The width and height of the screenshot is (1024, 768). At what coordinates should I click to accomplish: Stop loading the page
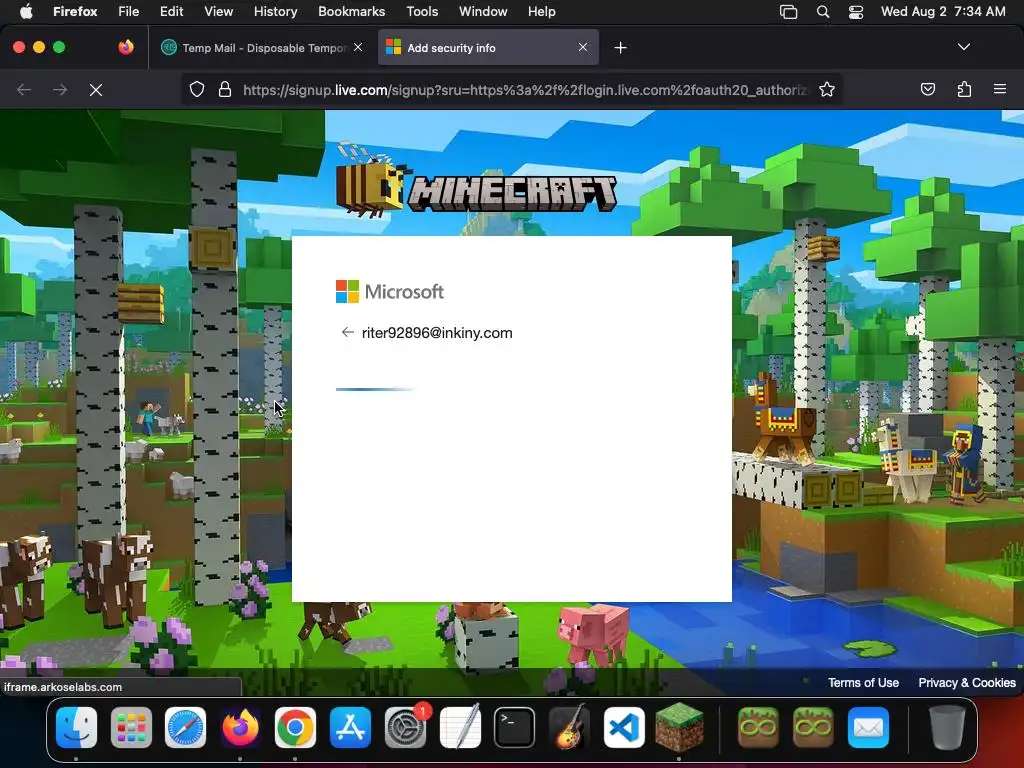[x=95, y=89]
